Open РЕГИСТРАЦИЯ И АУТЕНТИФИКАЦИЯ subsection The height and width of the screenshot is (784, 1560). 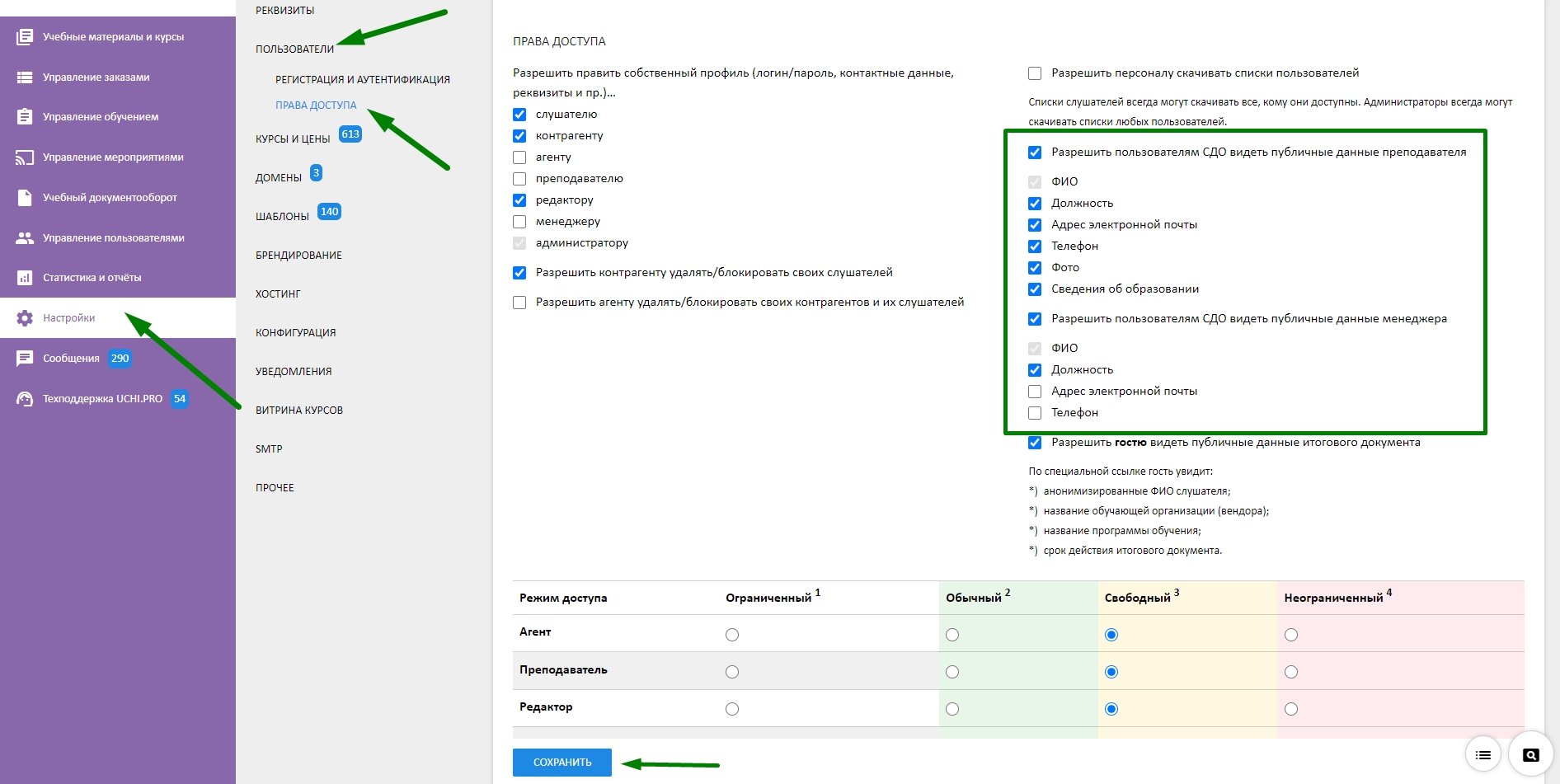click(363, 80)
